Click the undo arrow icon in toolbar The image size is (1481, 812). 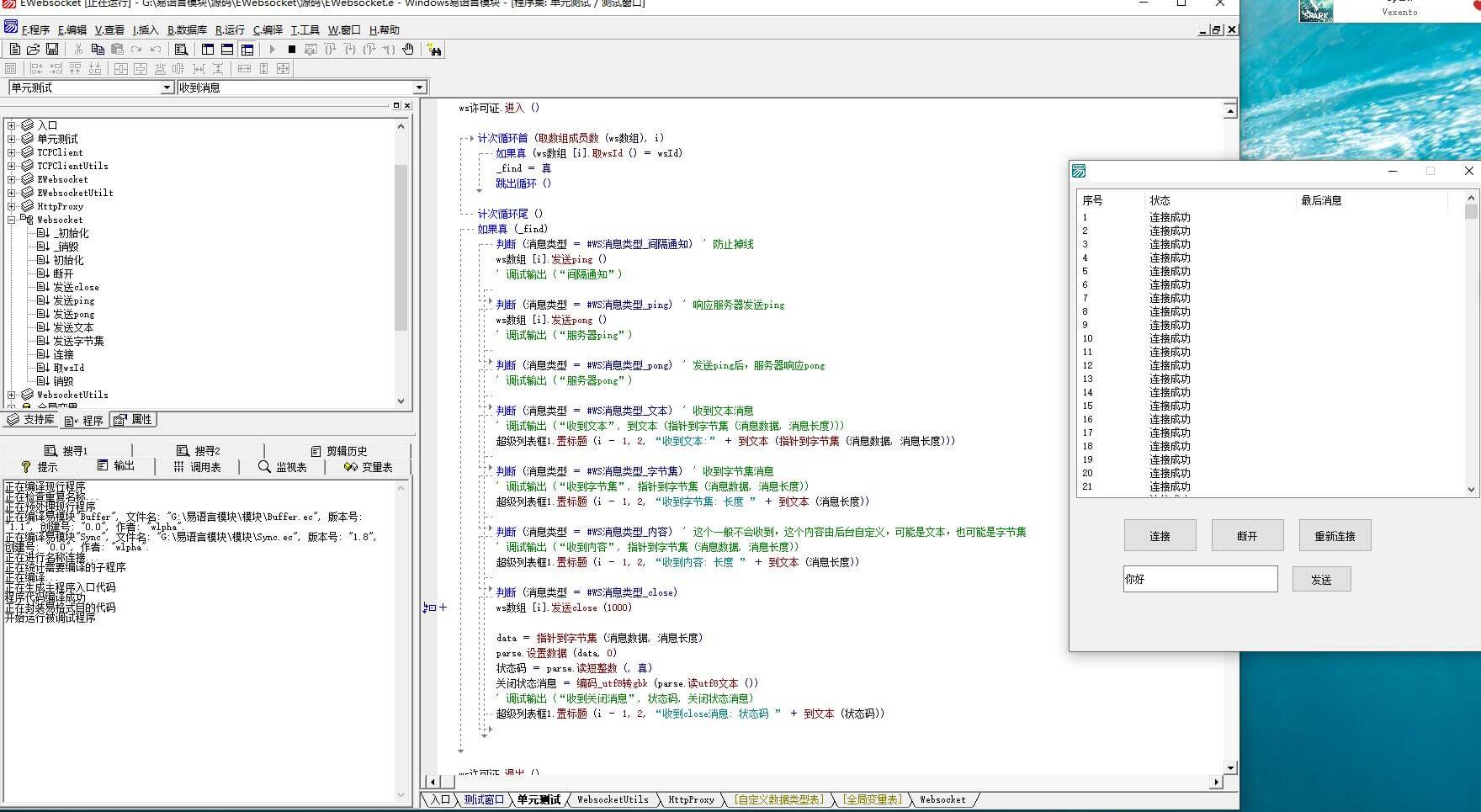coord(156,50)
